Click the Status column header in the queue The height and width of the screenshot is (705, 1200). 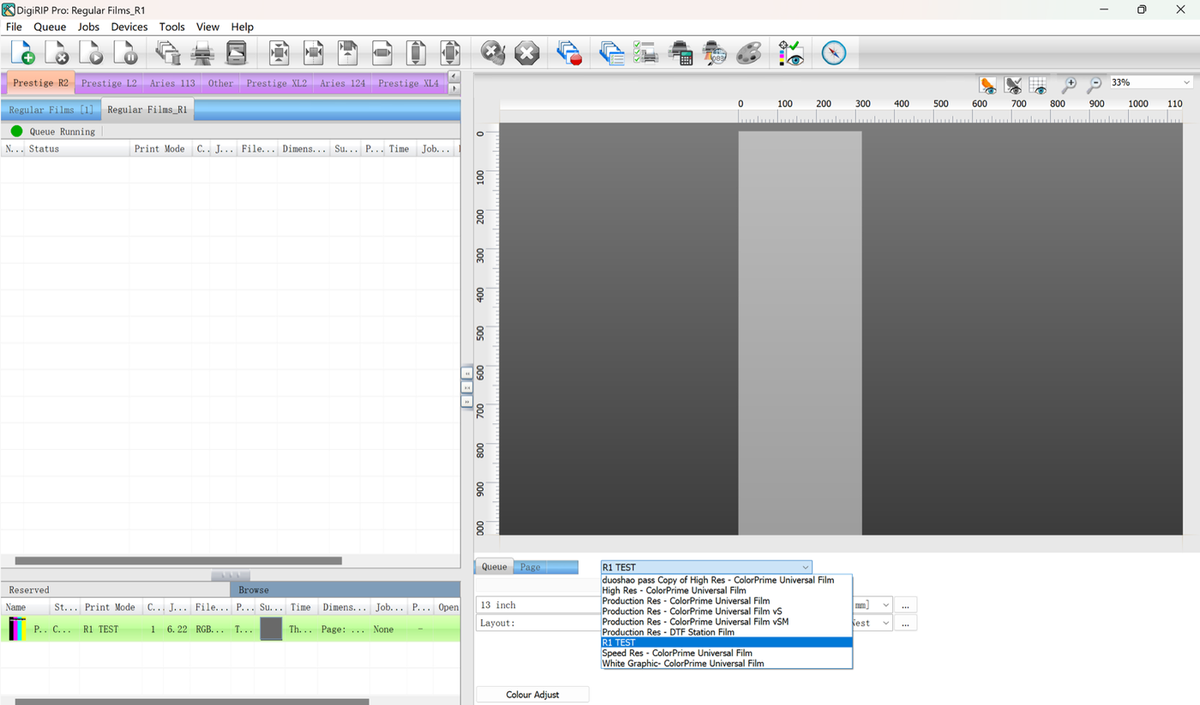coord(77,149)
